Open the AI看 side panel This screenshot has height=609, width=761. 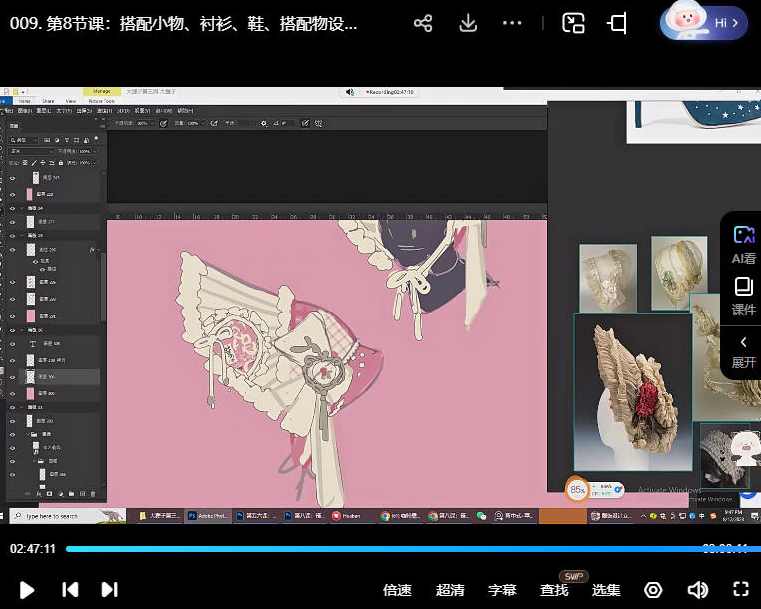pyautogui.click(x=743, y=244)
